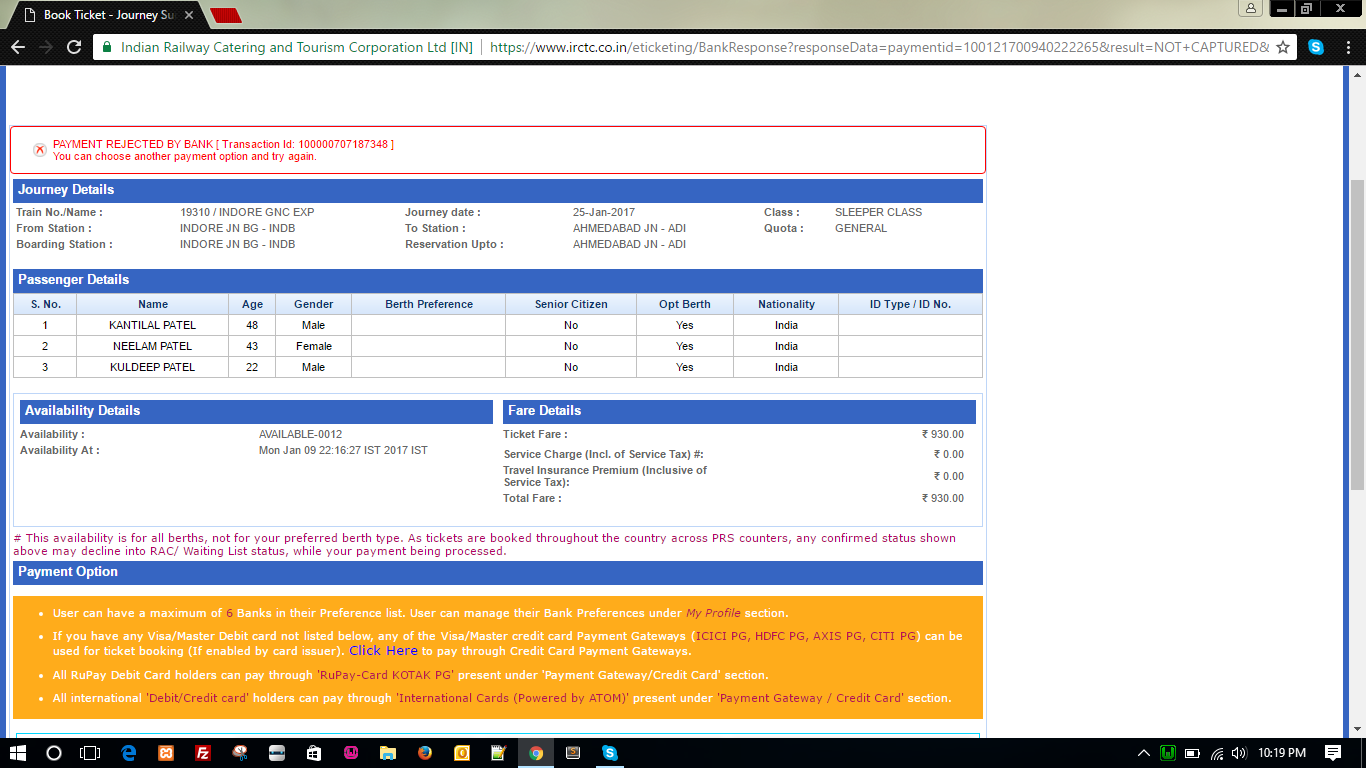
Task: Open the Windows Start menu
Action: pos(18,753)
